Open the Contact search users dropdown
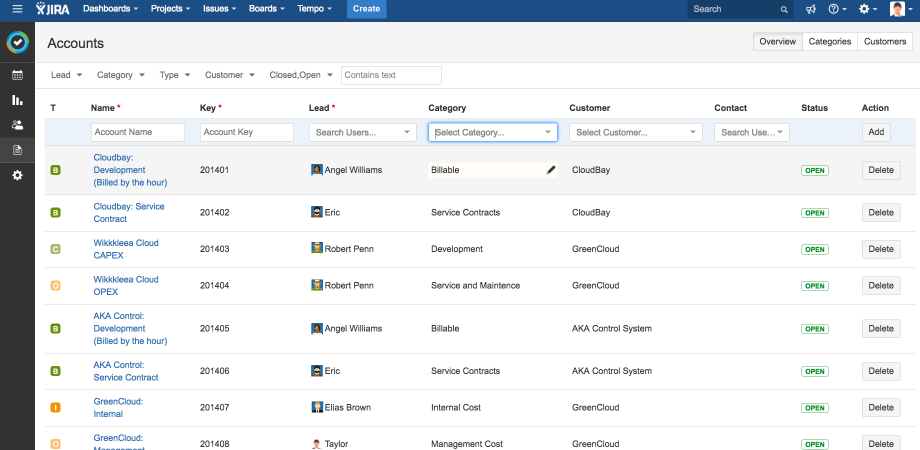Screen dimensions: 920x450 pyautogui.click(x=752, y=133)
